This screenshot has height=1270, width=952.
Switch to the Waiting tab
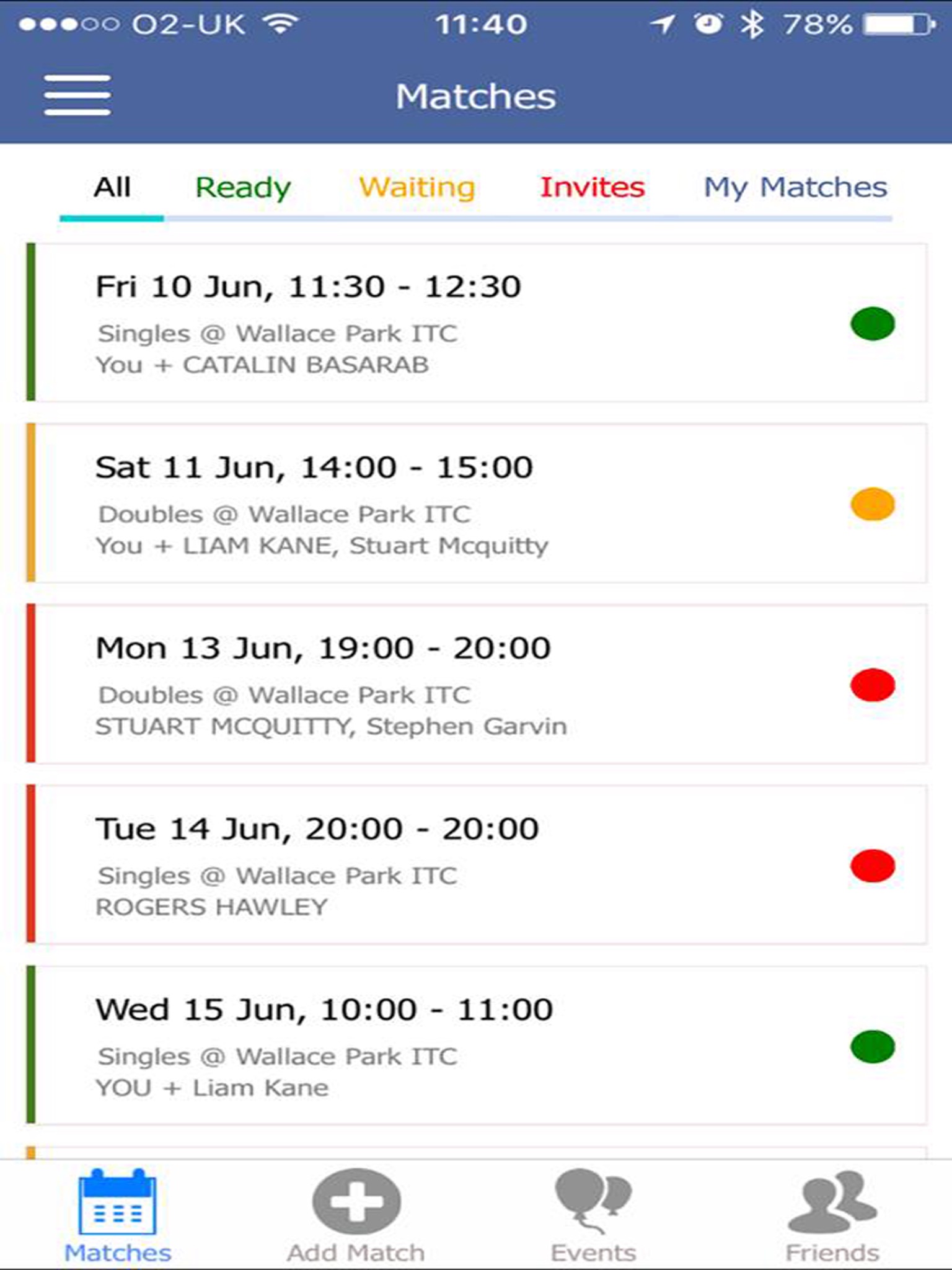tap(416, 187)
